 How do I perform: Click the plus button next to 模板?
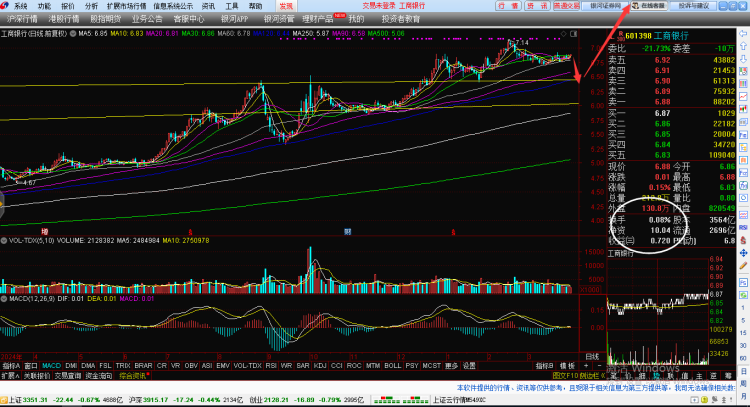pos(586,366)
